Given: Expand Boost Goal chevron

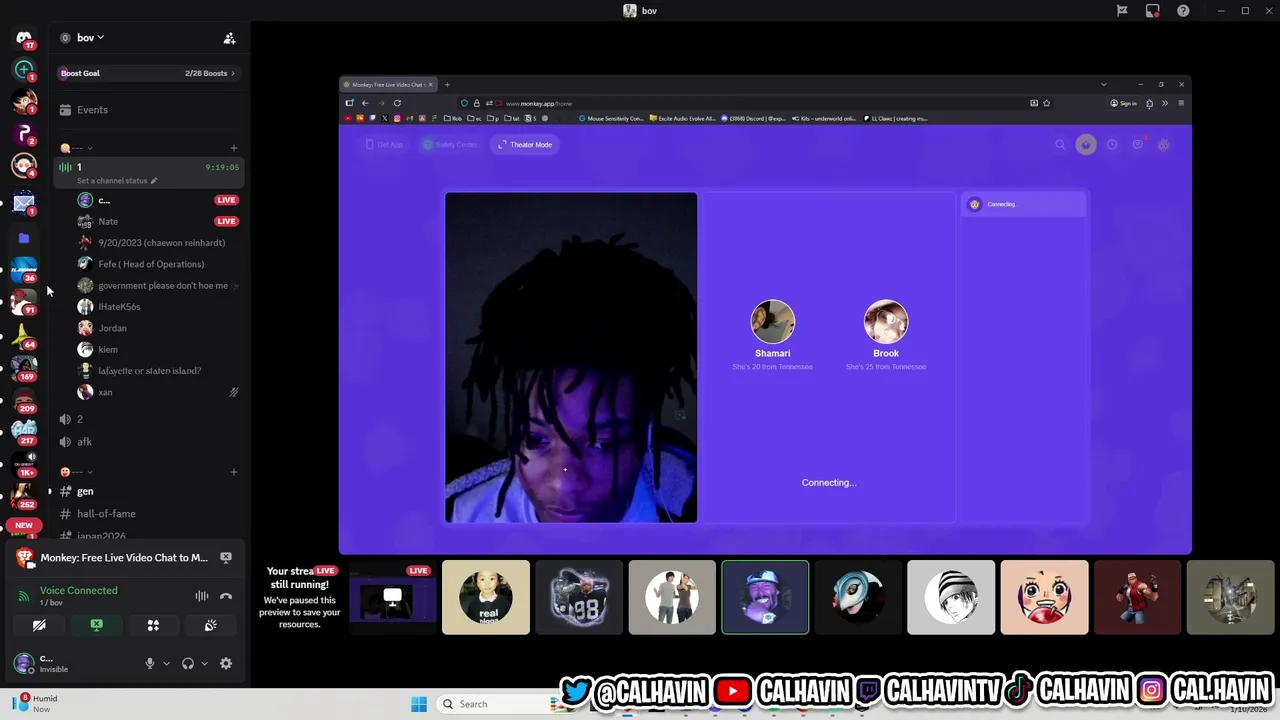Looking at the screenshot, I should 233,73.
